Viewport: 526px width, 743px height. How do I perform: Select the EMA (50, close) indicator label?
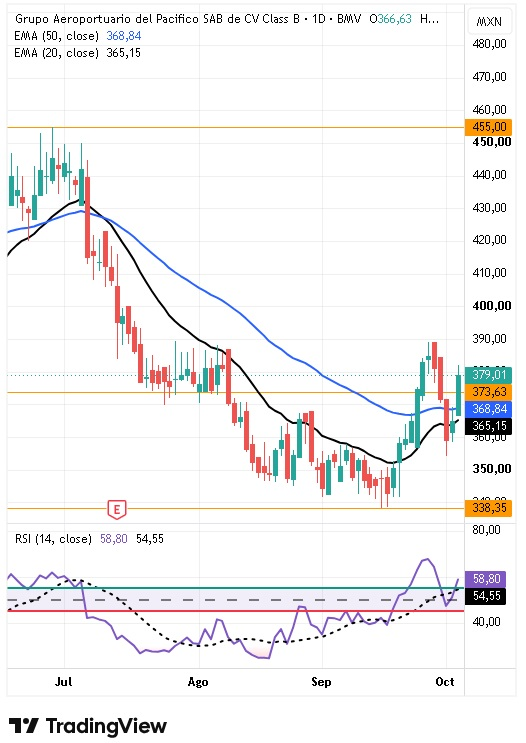tap(56, 36)
